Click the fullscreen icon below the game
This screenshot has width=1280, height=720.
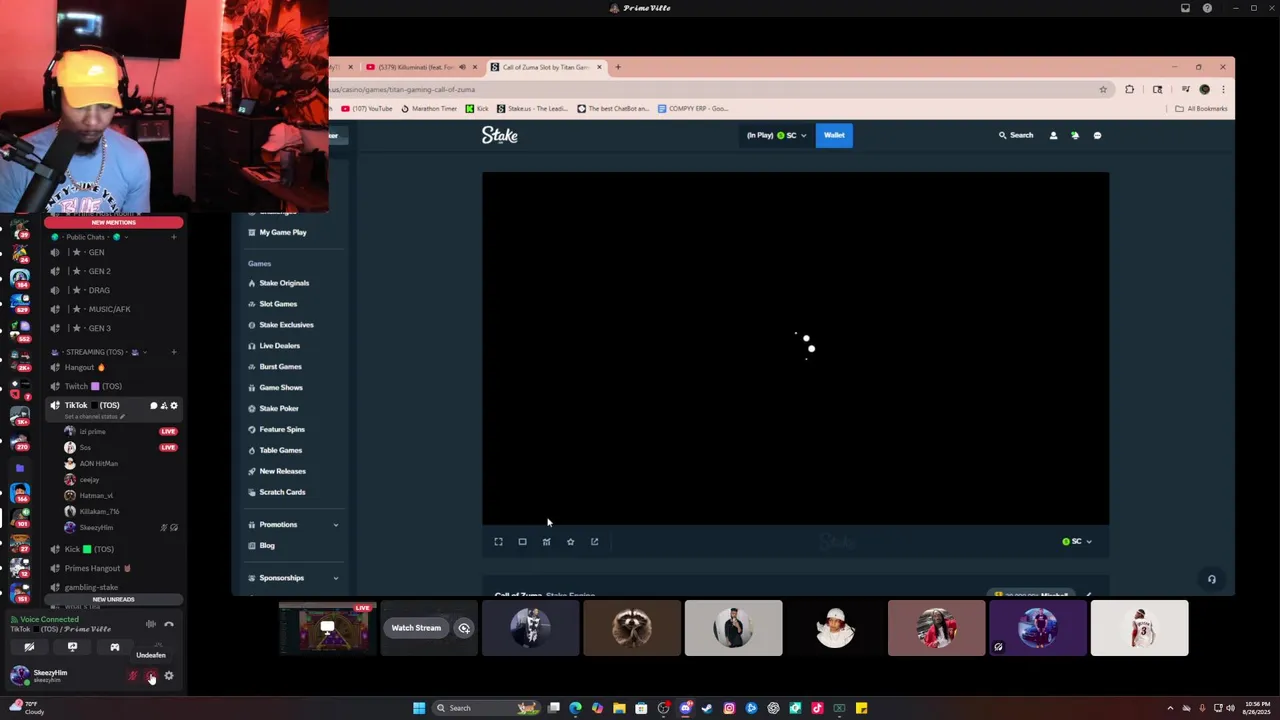click(498, 542)
